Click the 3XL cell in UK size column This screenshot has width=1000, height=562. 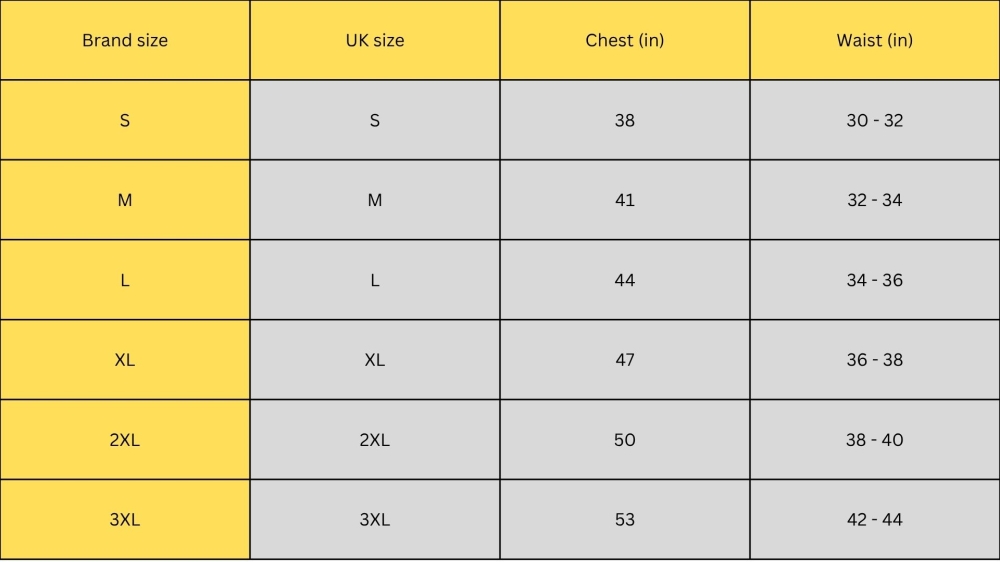pos(375,520)
